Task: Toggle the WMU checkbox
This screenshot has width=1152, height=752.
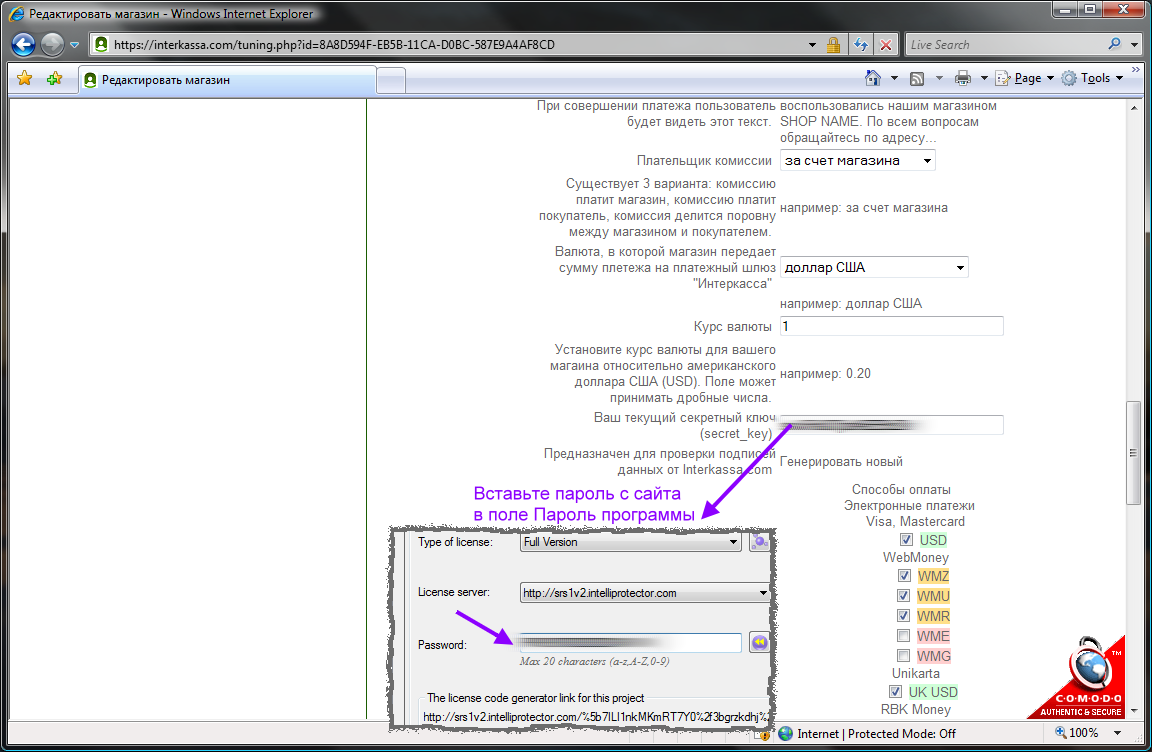Action: click(904, 596)
